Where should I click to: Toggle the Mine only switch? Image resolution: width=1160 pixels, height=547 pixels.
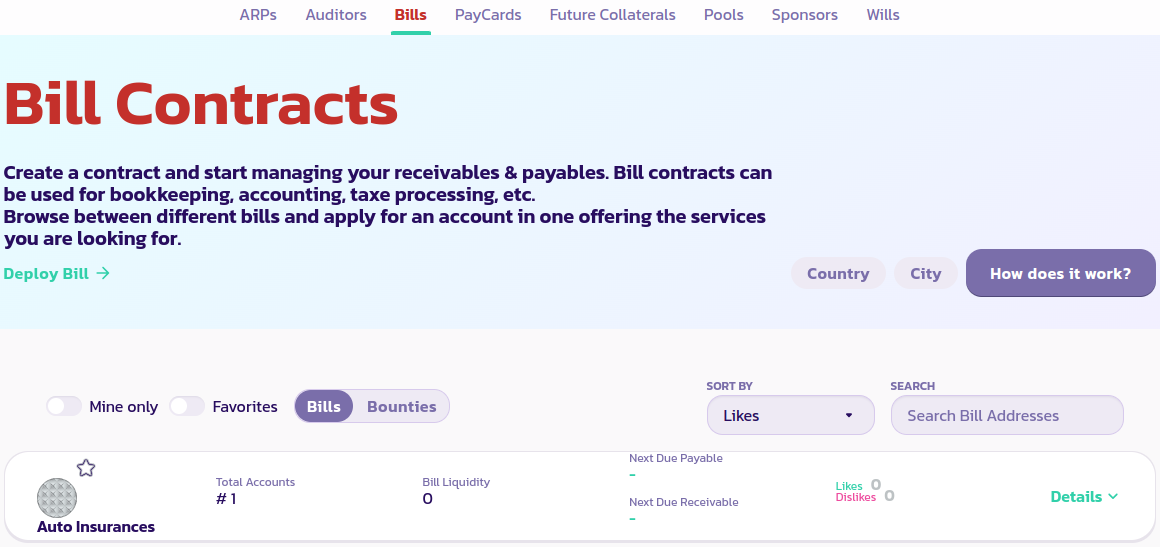click(x=64, y=406)
